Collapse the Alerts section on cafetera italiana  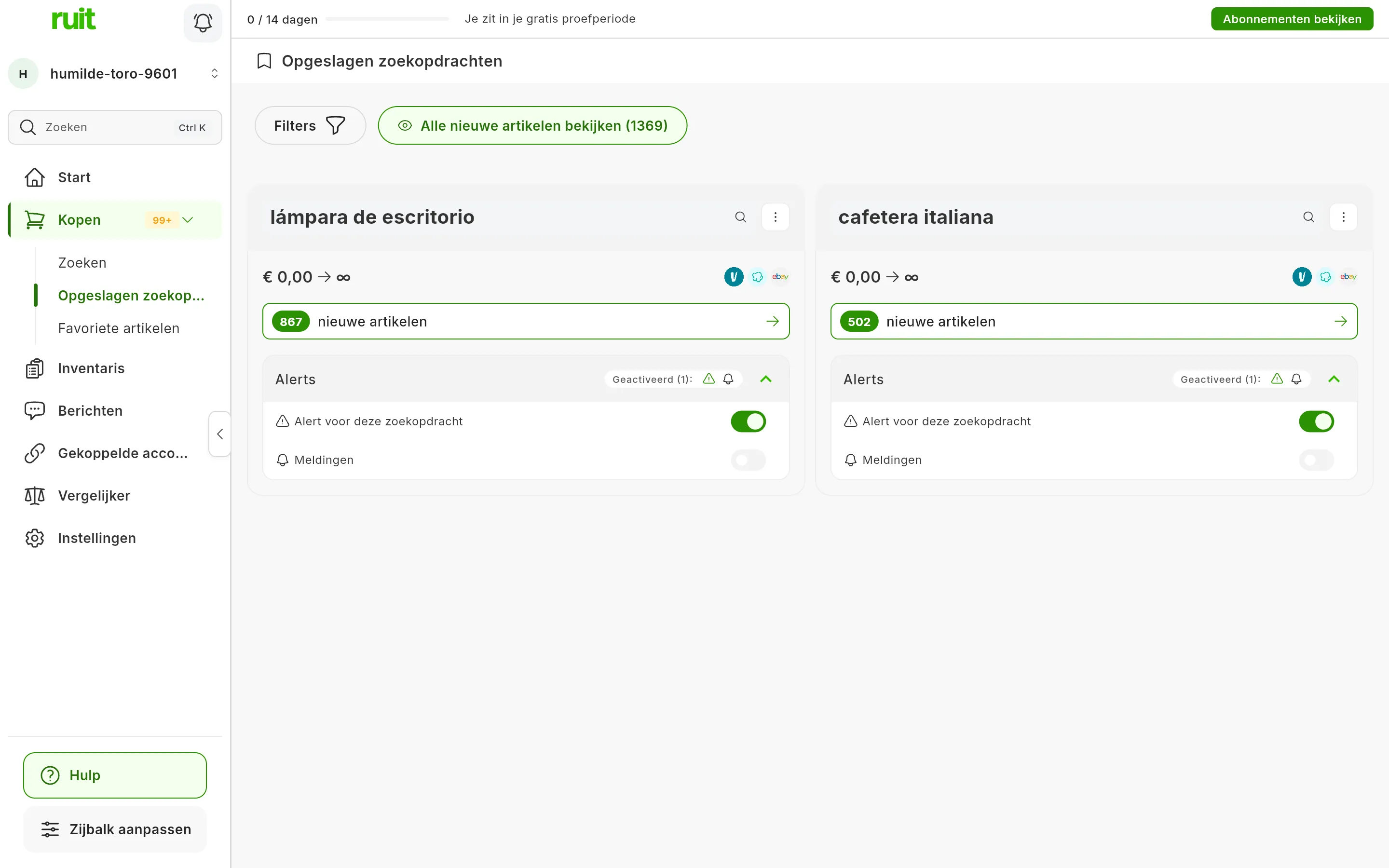click(x=1334, y=379)
